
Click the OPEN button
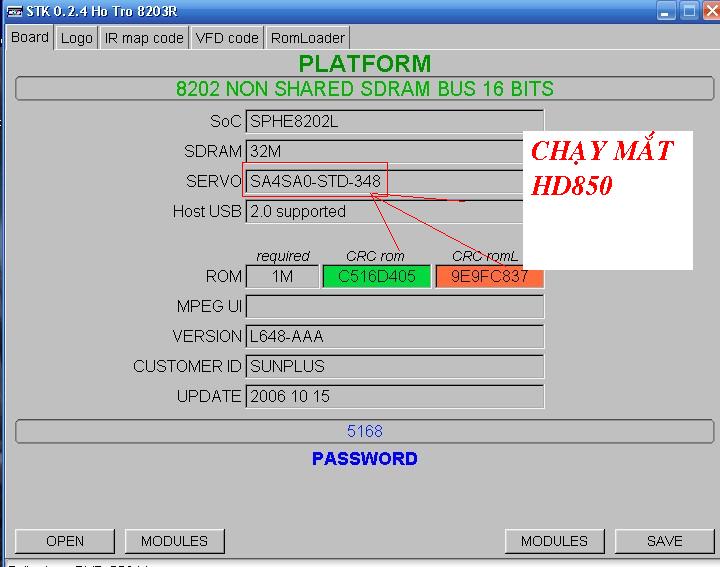pyautogui.click(x=65, y=541)
